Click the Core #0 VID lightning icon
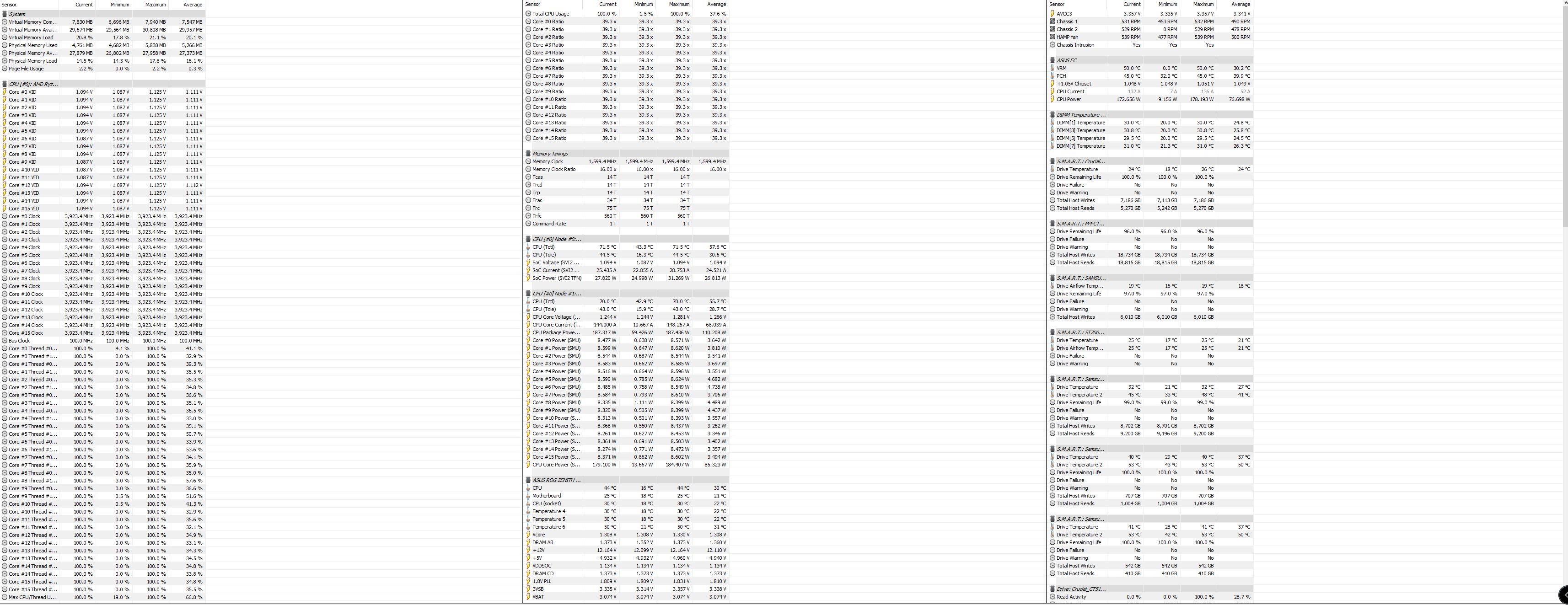Viewport: 1568px width, 605px height. click(x=5, y=92)
